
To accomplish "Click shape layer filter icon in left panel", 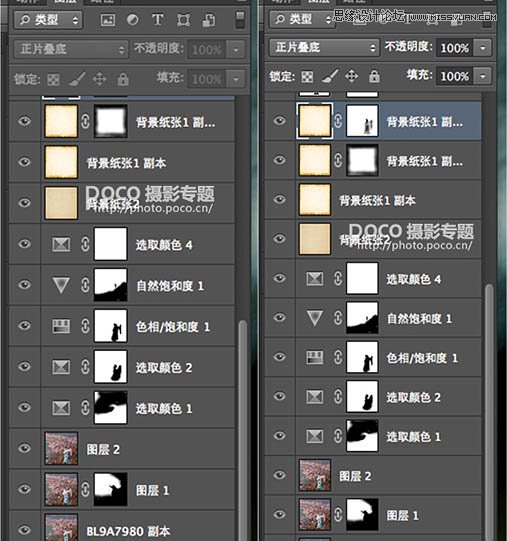I will [183, 20].
